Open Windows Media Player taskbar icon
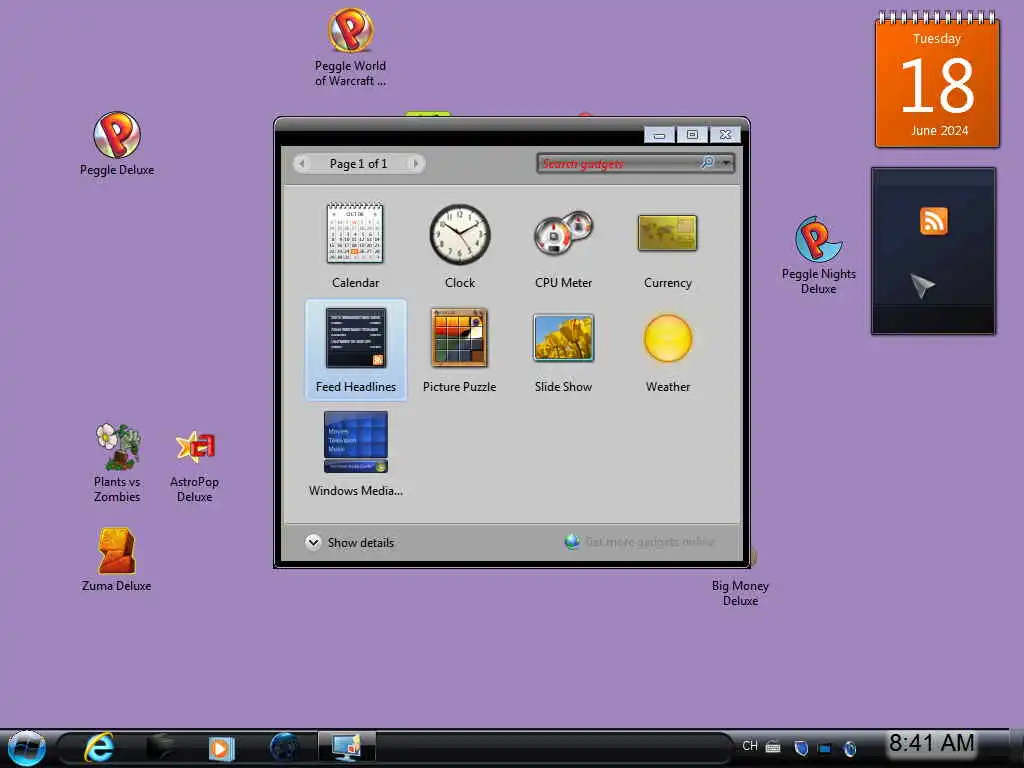This screenshot has height=768, width=1024. click(221, 748)
